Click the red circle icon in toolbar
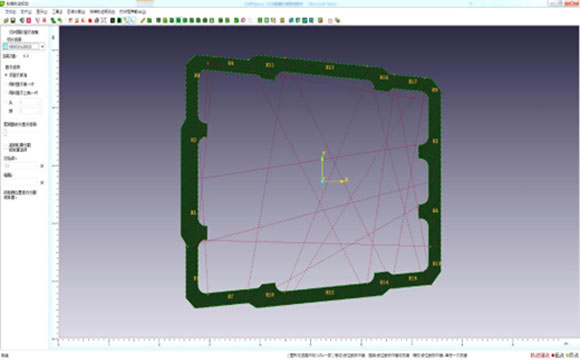 coord(90,20)
